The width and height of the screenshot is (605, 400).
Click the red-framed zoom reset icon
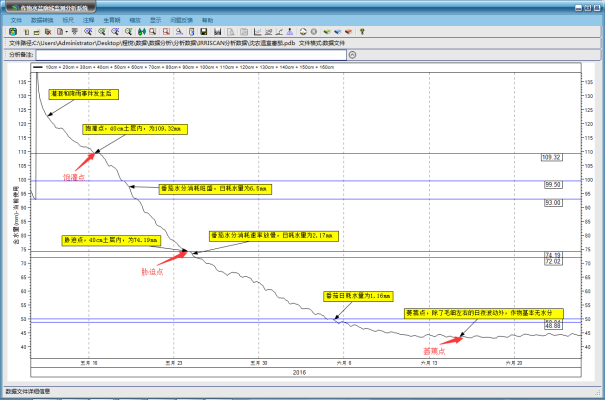click(166, 32)
